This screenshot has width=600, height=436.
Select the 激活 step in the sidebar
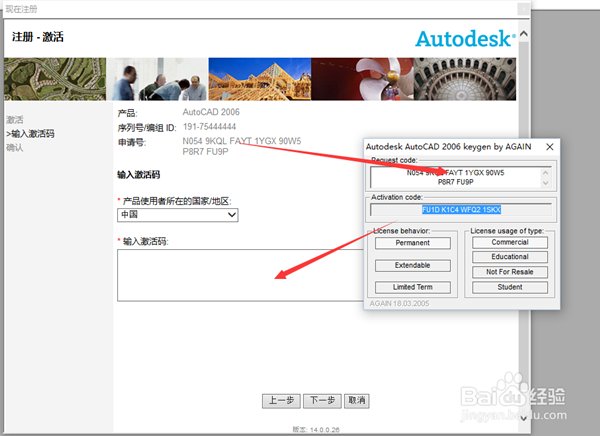15,120
